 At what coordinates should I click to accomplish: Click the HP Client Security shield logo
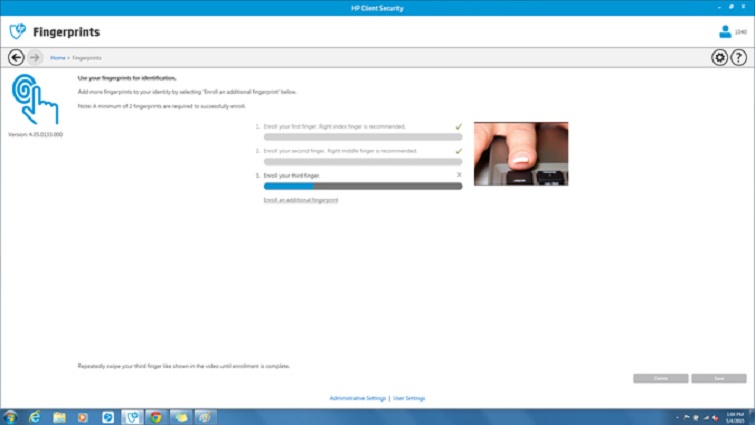[17, 32]
